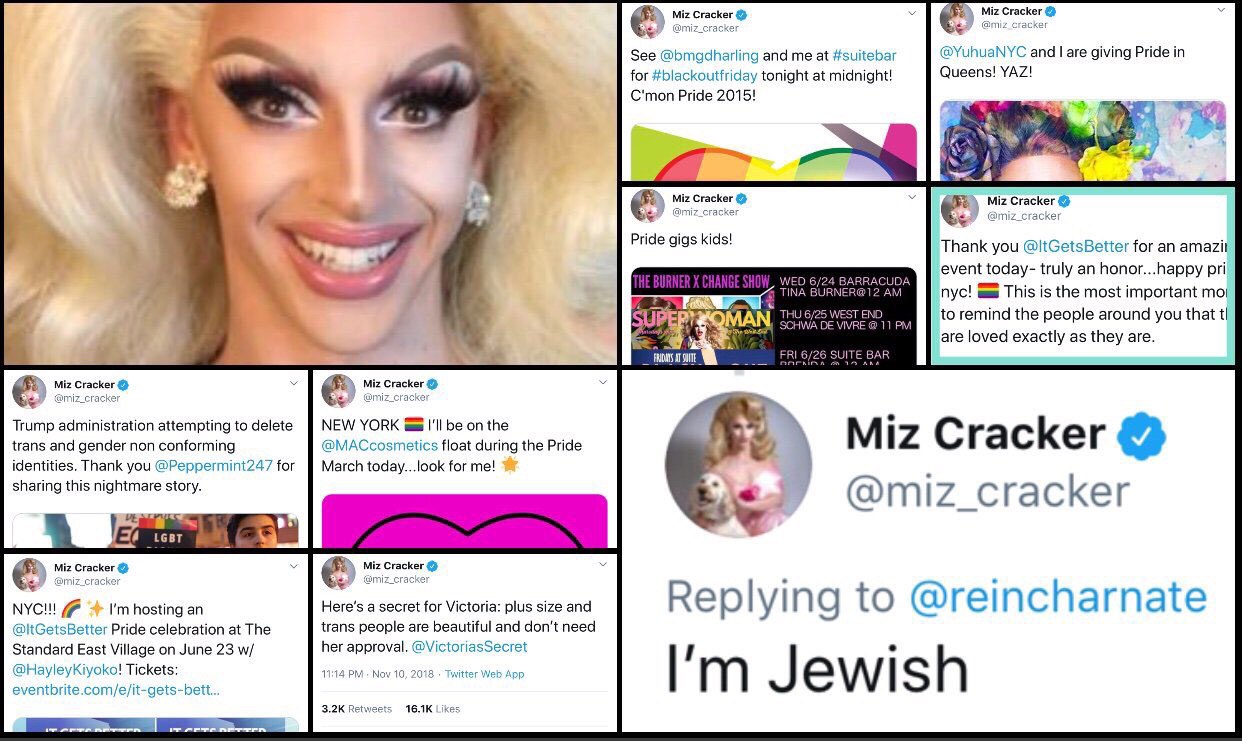The image size is (1242, 741).
Task: Open the @reincharnate mention link
Action: point(1058,597)
